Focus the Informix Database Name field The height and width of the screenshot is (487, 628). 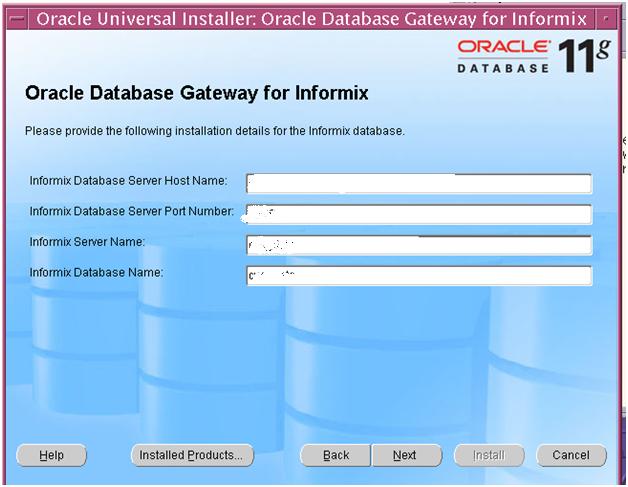pos(419,276)
